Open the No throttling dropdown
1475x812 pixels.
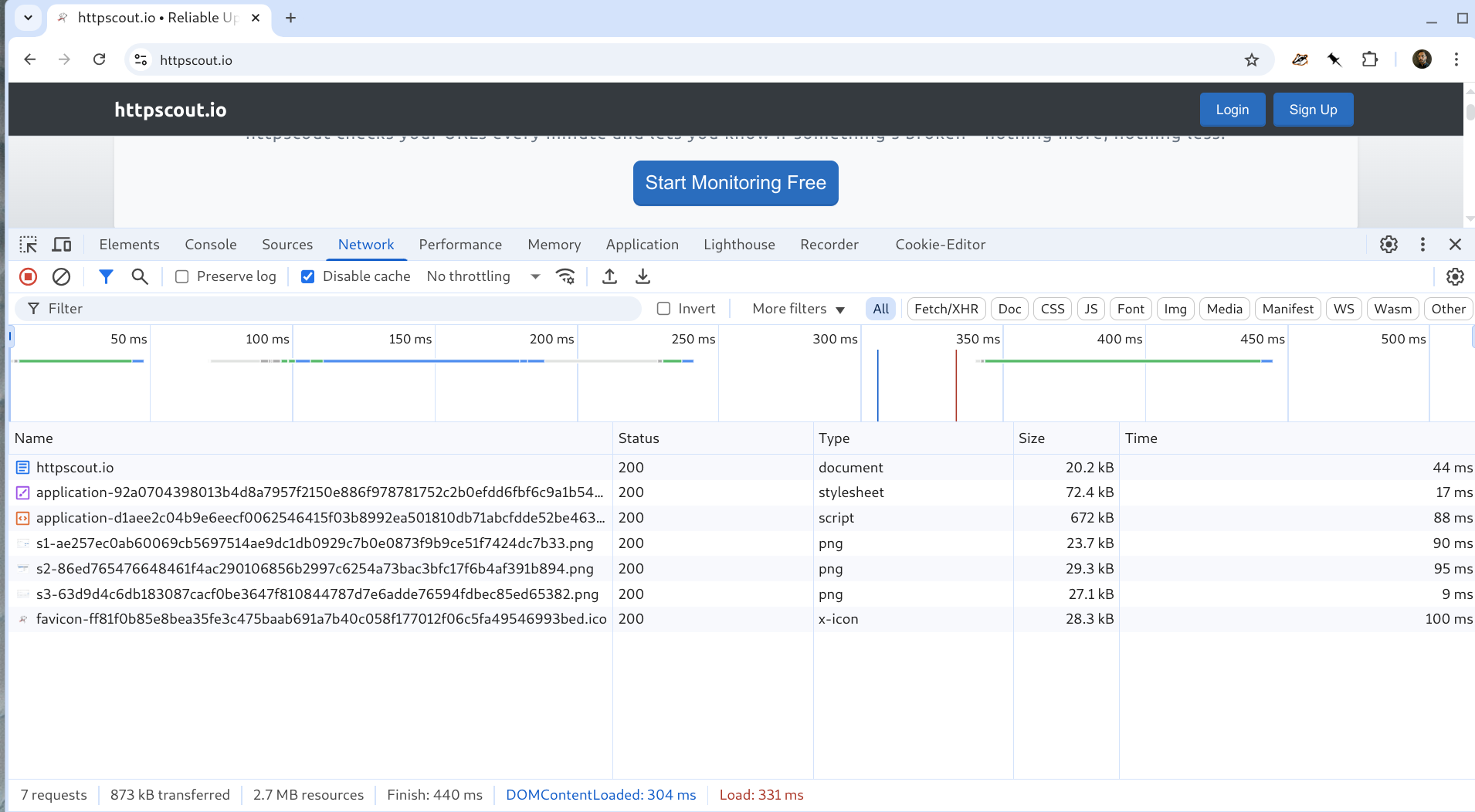(483, 276)
